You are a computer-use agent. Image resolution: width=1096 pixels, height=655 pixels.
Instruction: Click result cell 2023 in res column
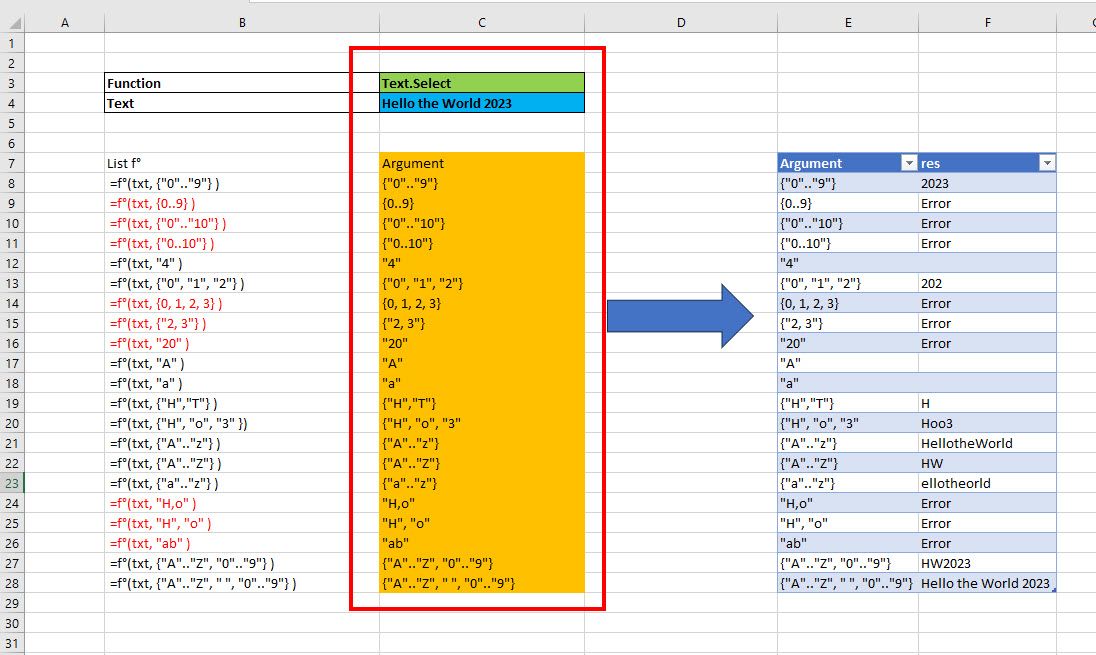point(987,183)
